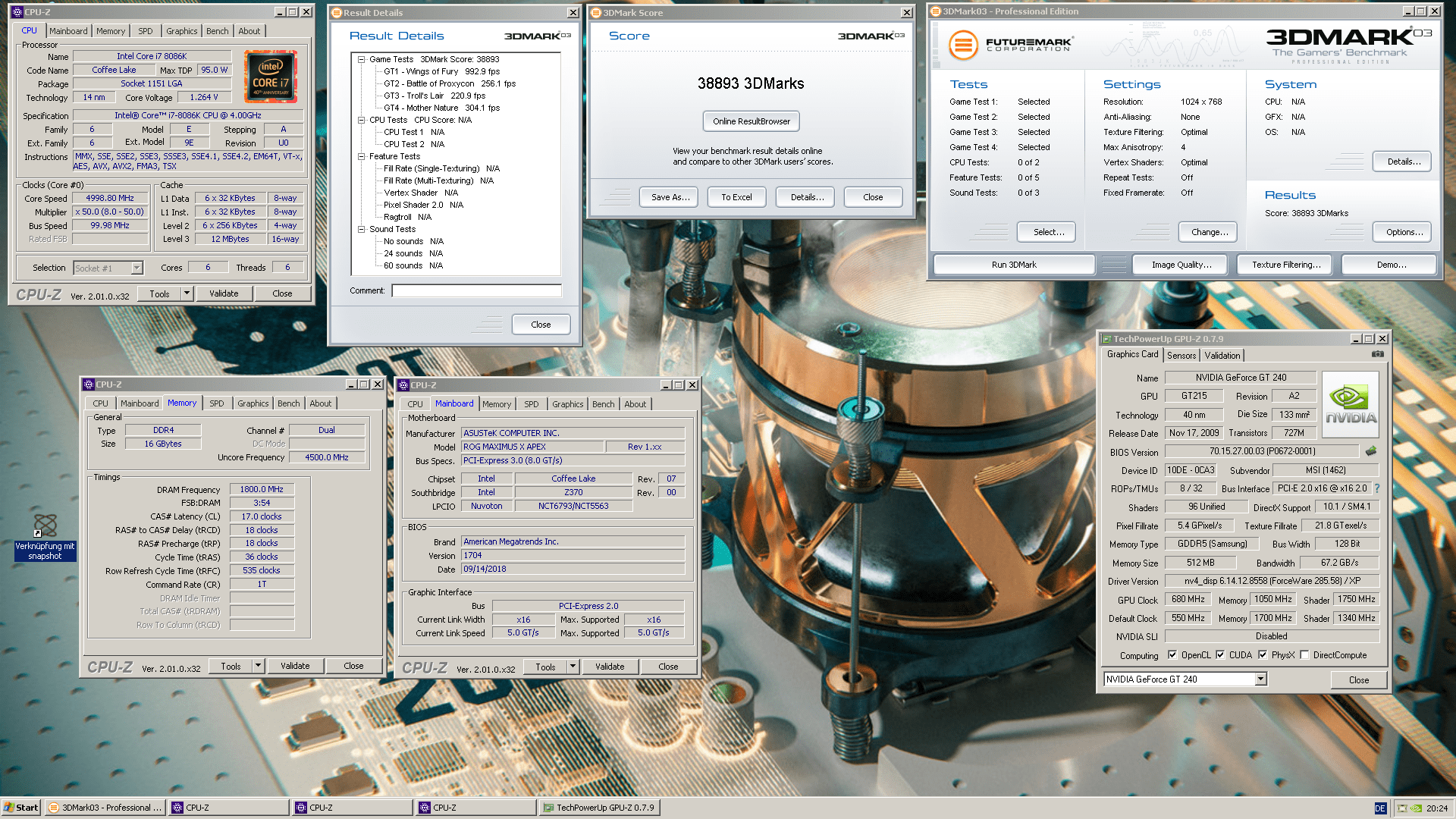Viewport: 1456px width, 819px height.
Task: Select 'GT4 - Mother Nature' result row
Action: [441, 108]
